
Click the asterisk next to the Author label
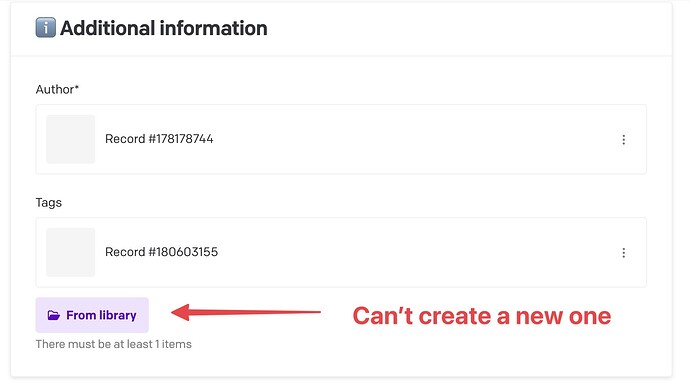pos(77,87)
